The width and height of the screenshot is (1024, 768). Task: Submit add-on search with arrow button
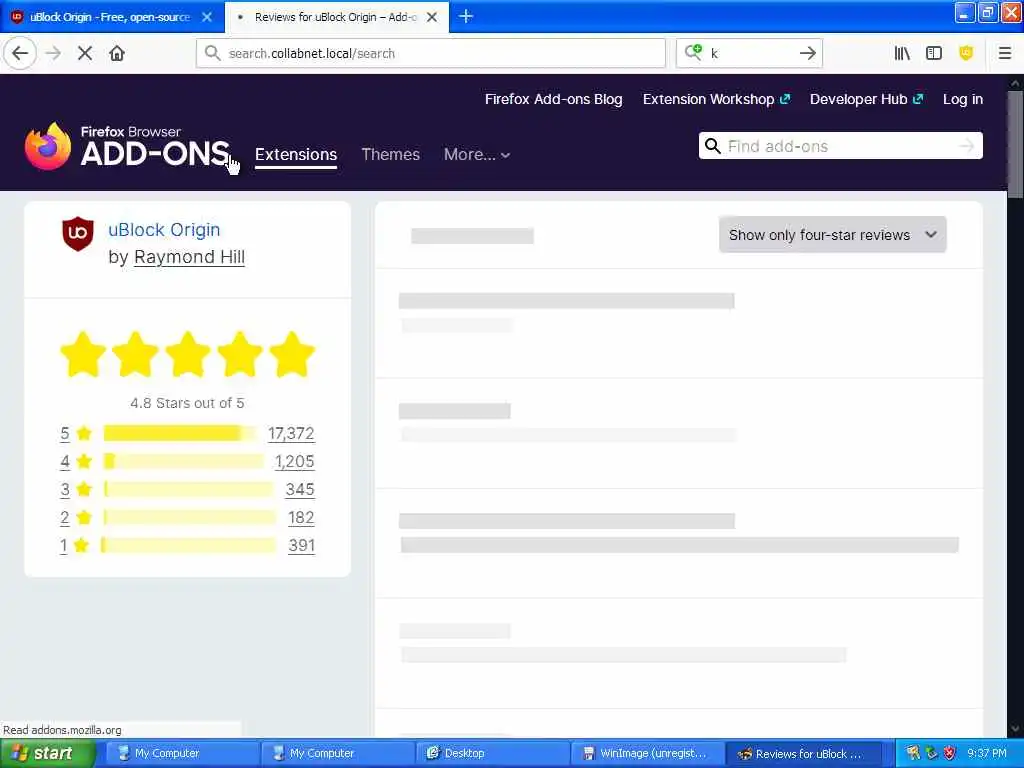[967, 146]
